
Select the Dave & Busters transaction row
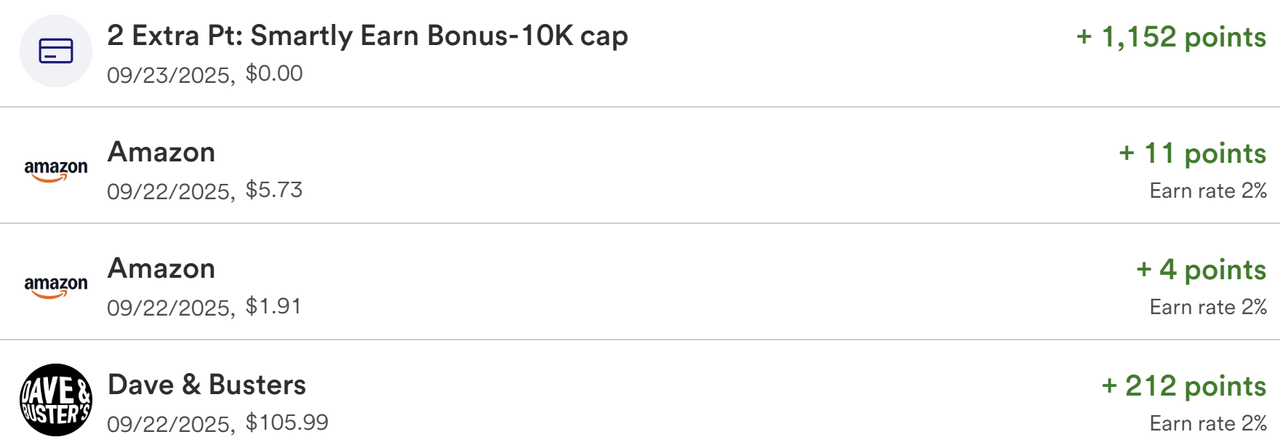point(640,400)
